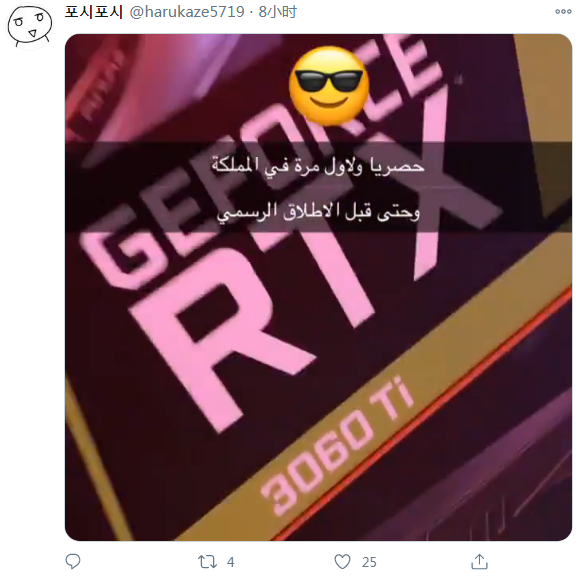
Task: View the like count 25
Action: [x=369, y=562]
